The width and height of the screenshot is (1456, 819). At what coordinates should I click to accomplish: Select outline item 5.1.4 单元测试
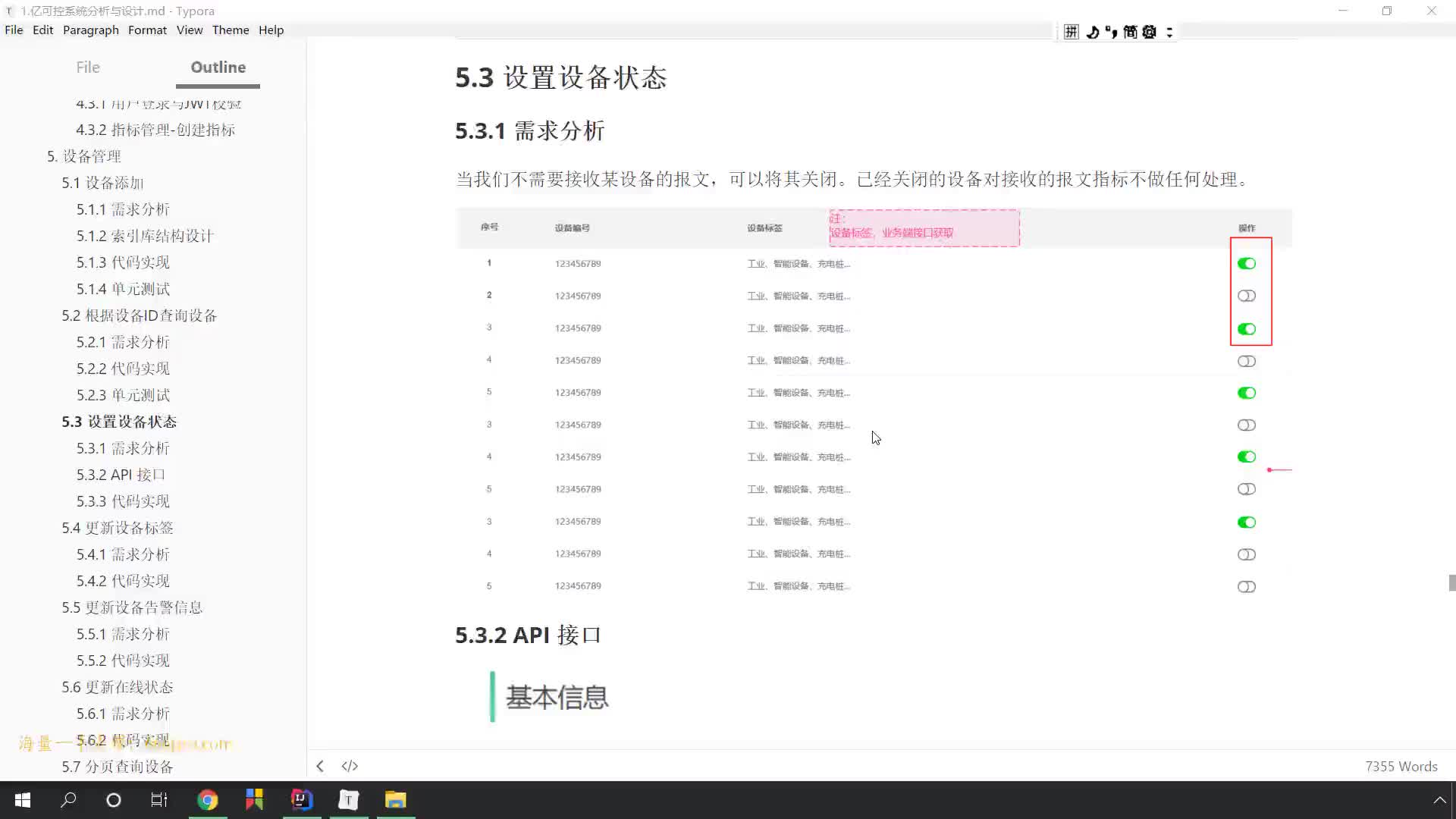(123, 289)
